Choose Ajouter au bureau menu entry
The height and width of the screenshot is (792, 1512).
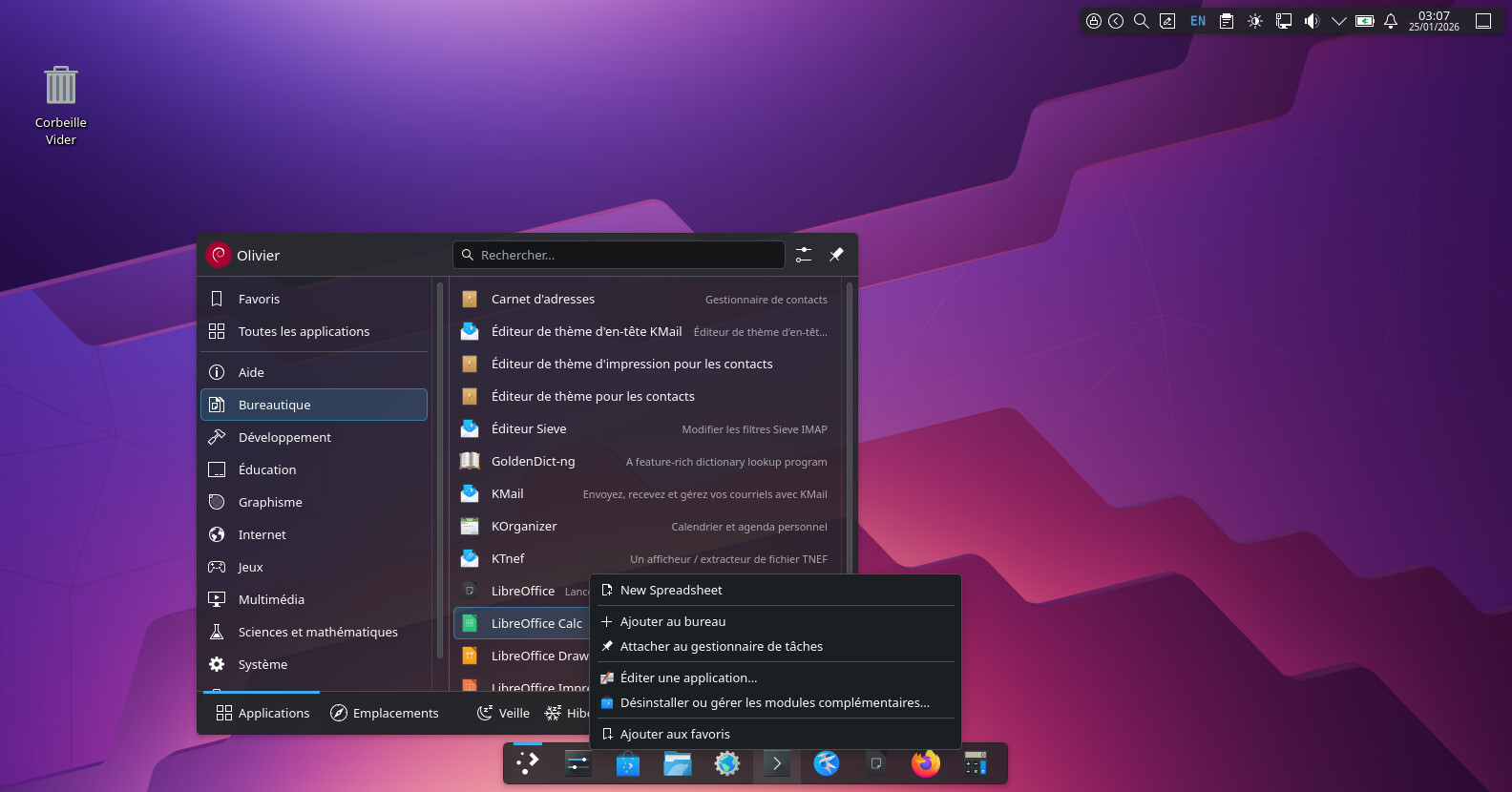775,621
